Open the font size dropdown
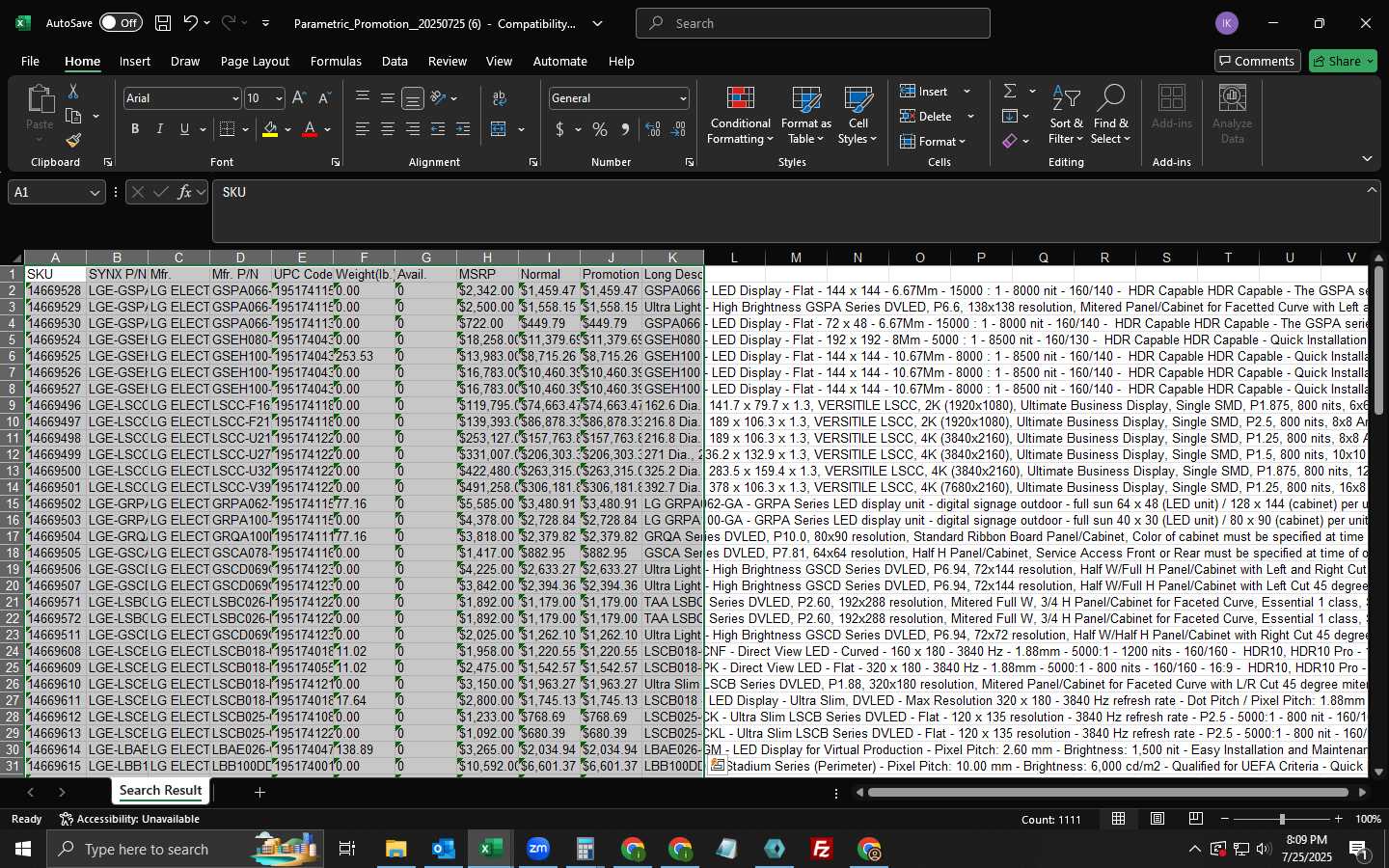Image resolution: width=1389 pixels, height=868 pixels. click(279, 98)
